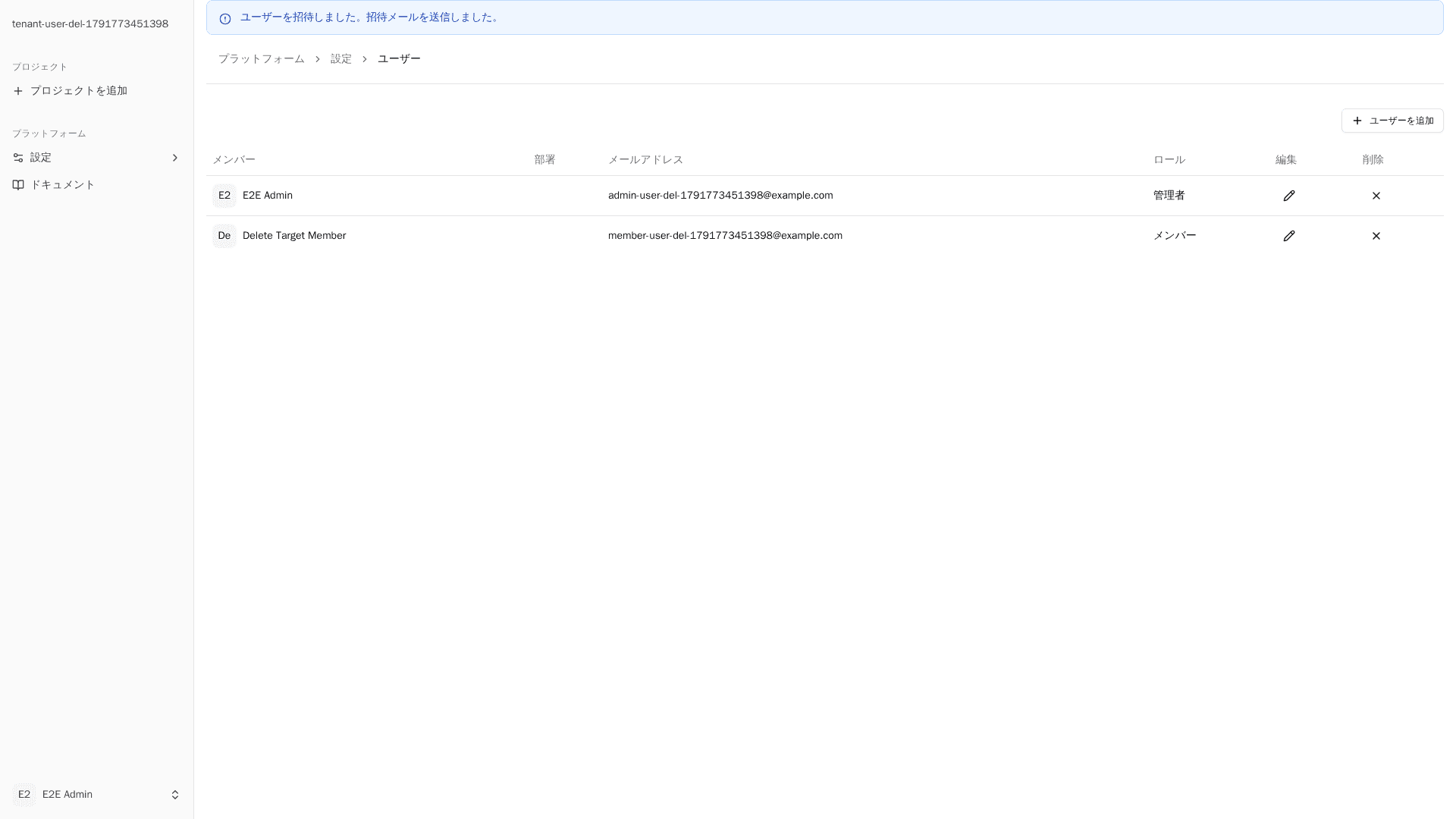Open 設定 menu item in sidebar

(x=96, y=158)
